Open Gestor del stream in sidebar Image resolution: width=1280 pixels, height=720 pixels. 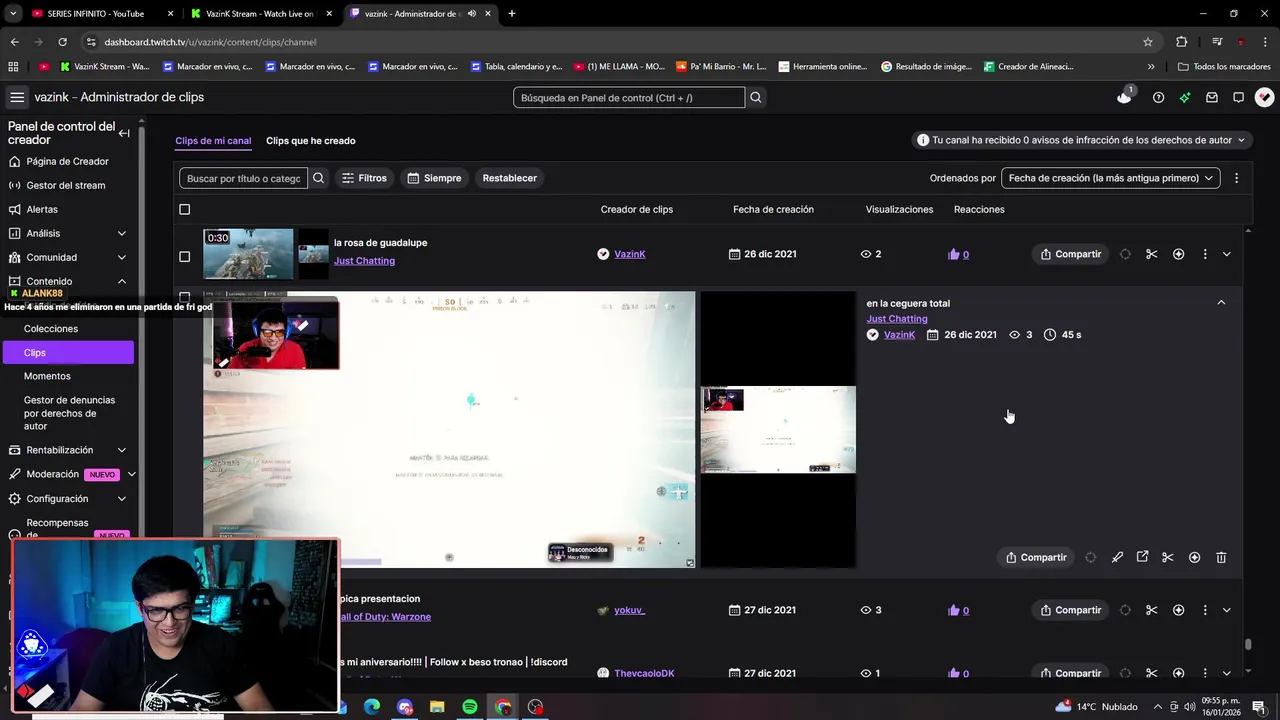coord(65,185)
